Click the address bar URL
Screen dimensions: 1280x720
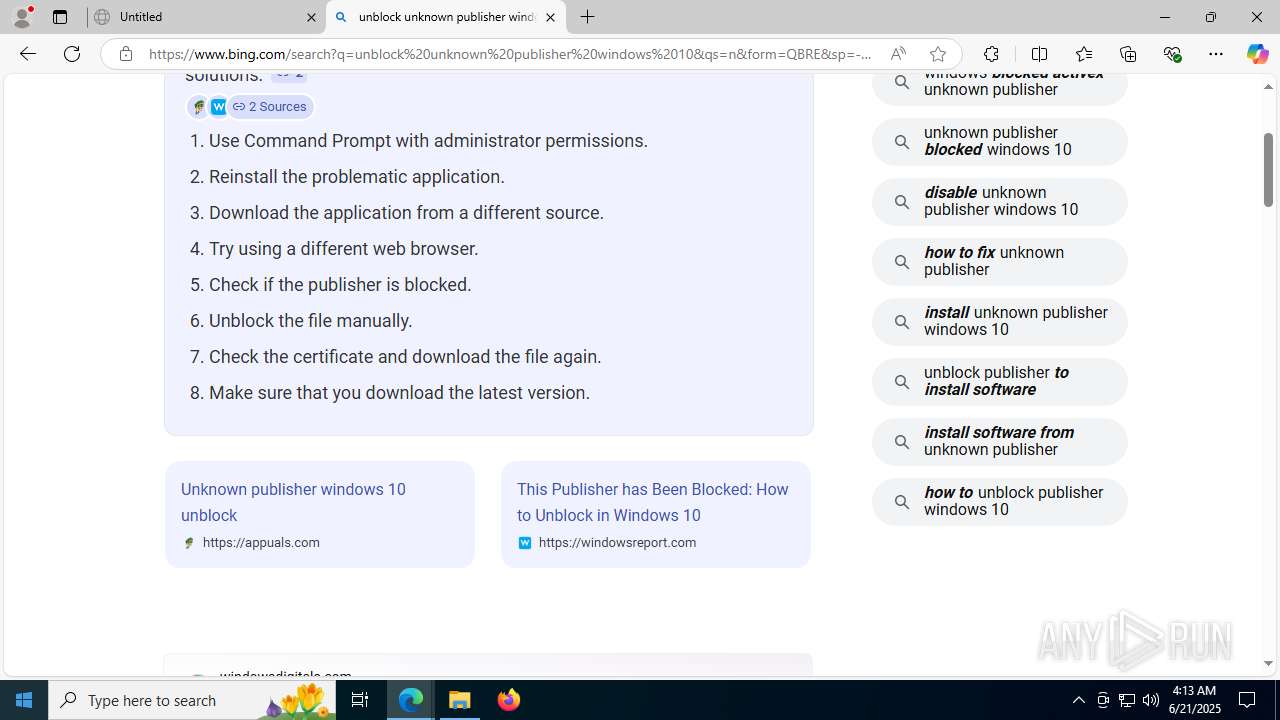pyautogui.click(x=510, y=54)
